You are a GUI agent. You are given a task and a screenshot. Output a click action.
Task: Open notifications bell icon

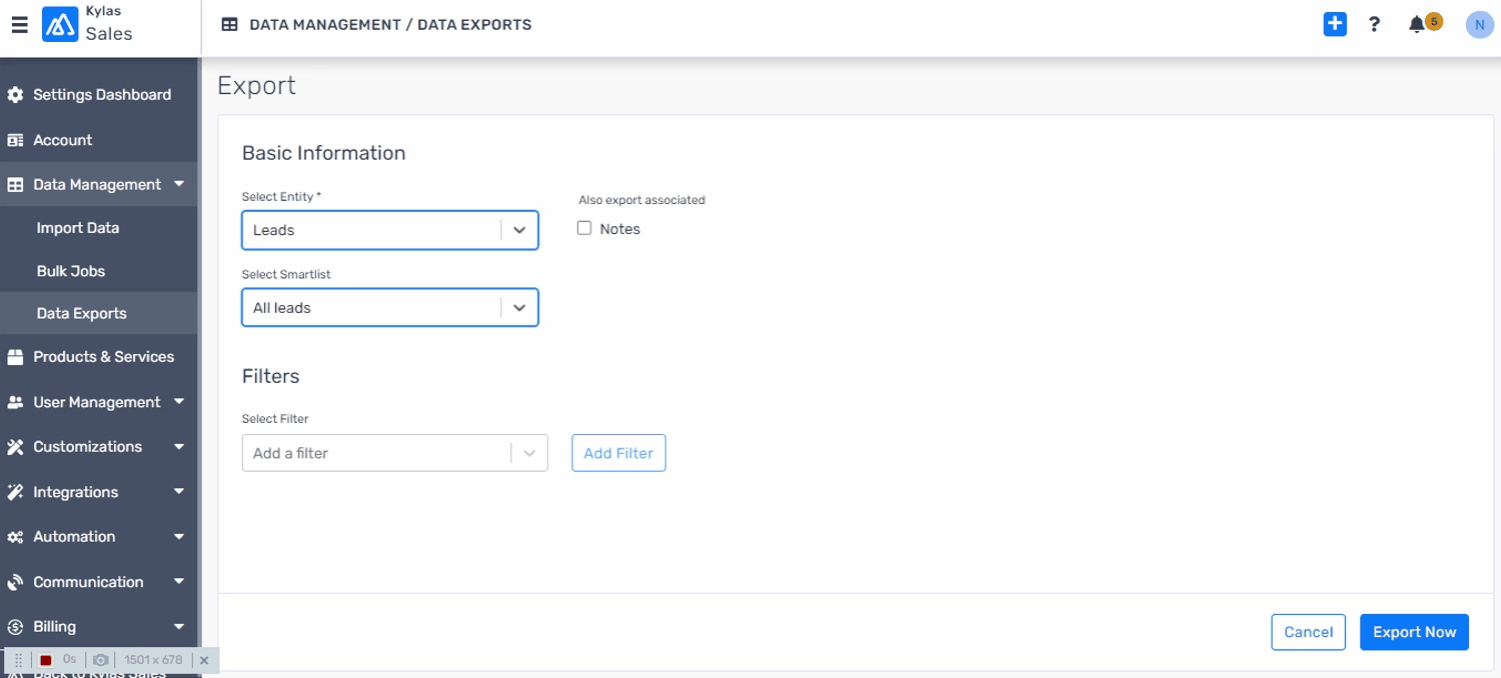click(1417, 25)
